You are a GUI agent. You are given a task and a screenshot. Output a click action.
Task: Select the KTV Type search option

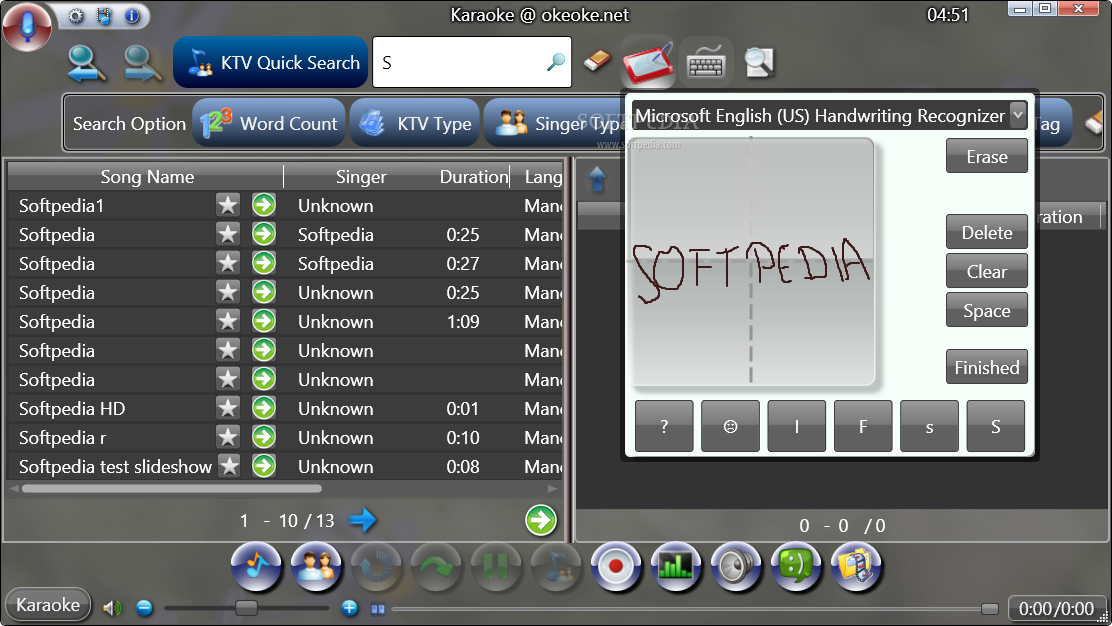pyautogui.click(x=415, y=123)
